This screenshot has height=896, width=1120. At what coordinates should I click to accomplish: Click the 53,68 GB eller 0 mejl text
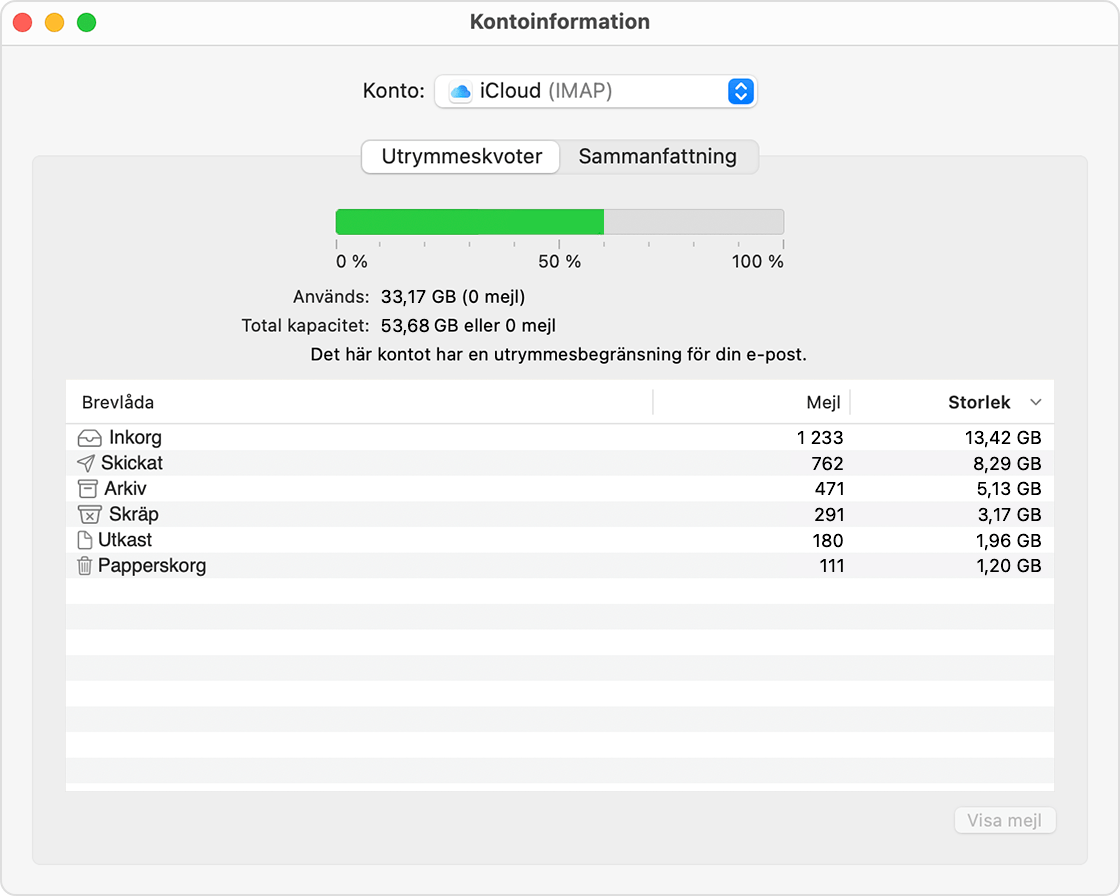[468, 326]
